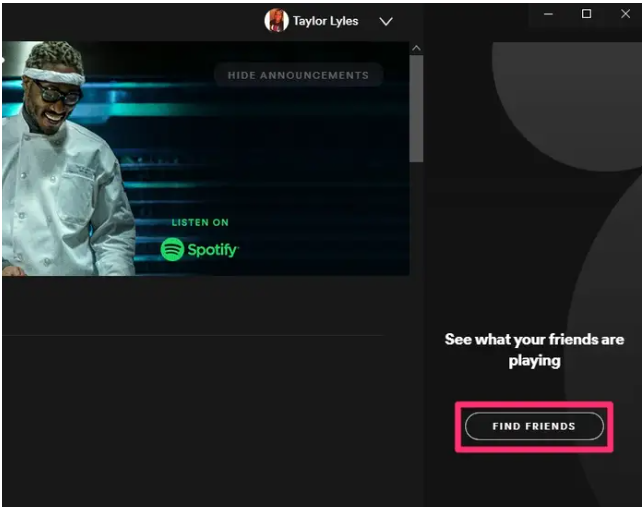Open Find Friends in the friend activity panel
644x509 pixels.
click(x=534, y=426)
